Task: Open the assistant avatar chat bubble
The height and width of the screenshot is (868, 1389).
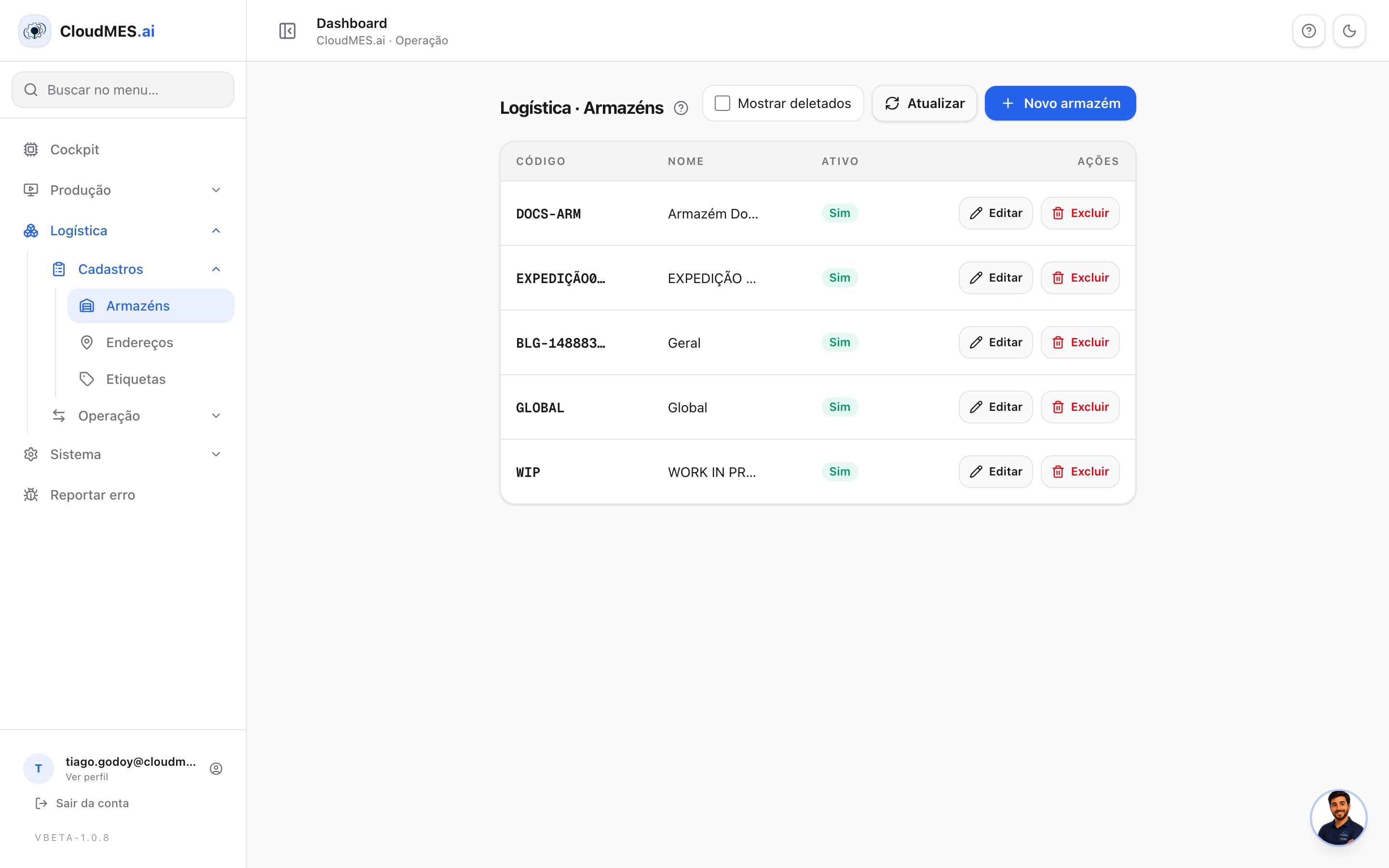Action: tap(1338, 817)
